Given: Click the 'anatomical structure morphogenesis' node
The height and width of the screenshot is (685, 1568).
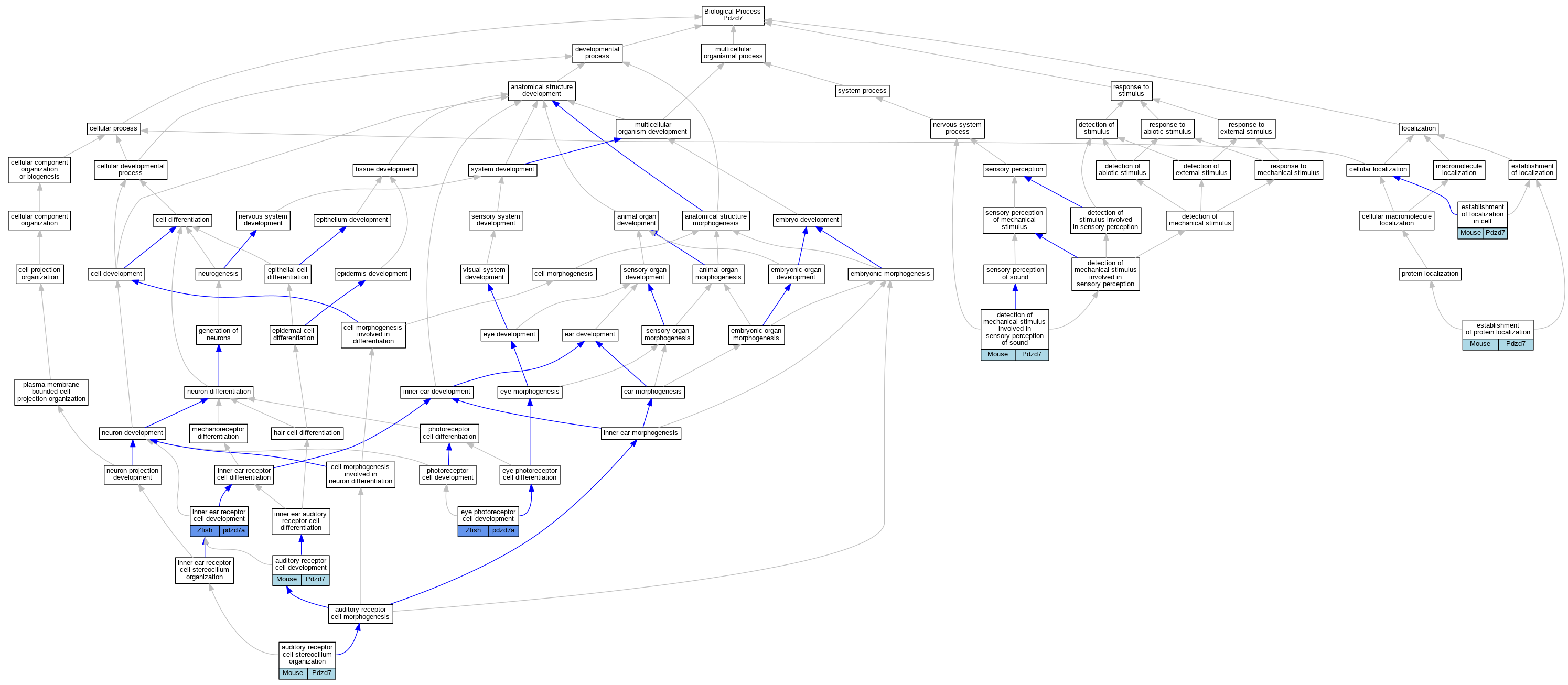Looking at the screenshot, I should coord(715,220).
